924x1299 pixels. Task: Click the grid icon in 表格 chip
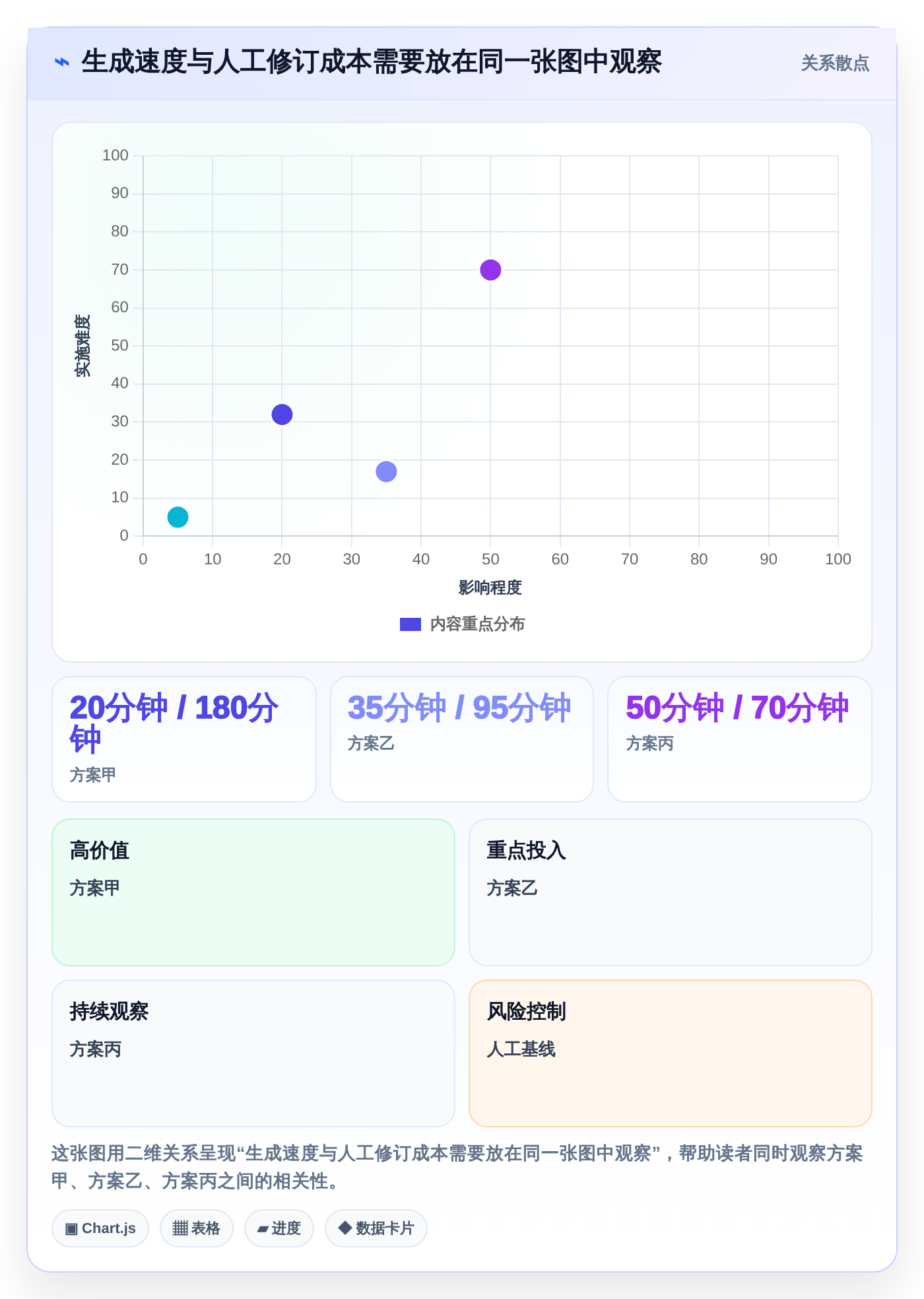[x=180, y=1228]
